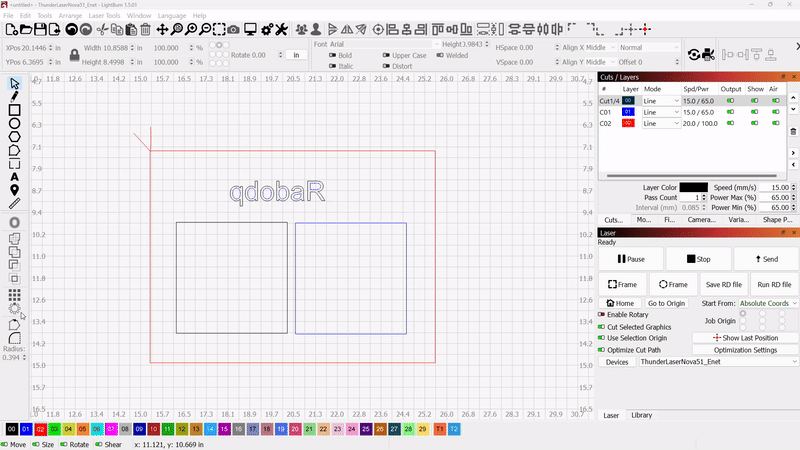The height and width of the screenshot is (450, 800).
Task: Toggle Bold font style switch
Action: click(x=332, y=55)
